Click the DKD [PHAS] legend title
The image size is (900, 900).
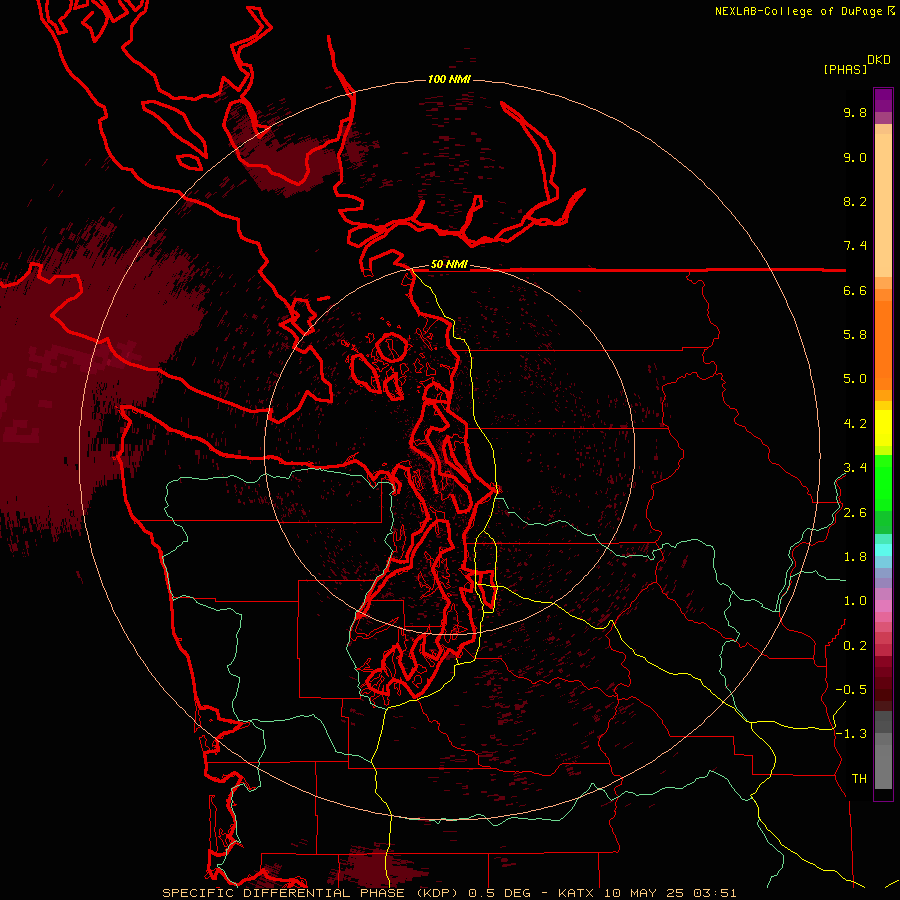(856, 65)
